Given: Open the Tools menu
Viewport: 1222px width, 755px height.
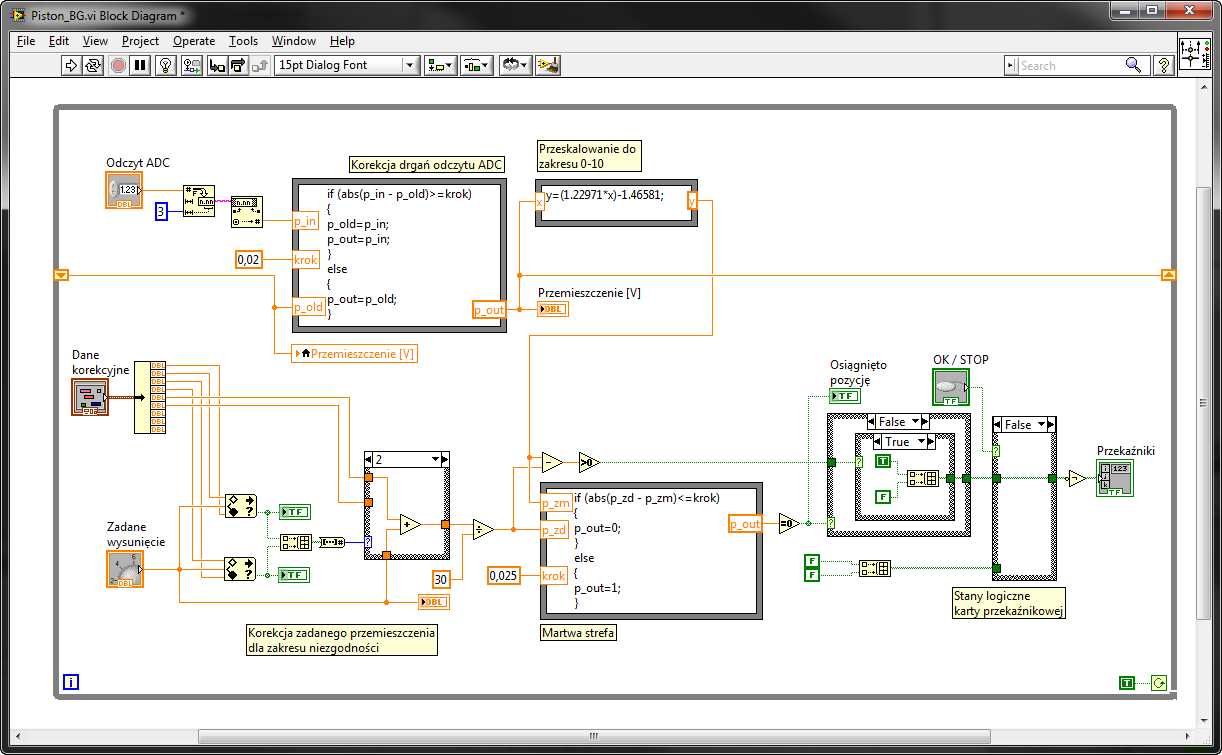Looking at the screenshot, I should (x=243, y=41).
